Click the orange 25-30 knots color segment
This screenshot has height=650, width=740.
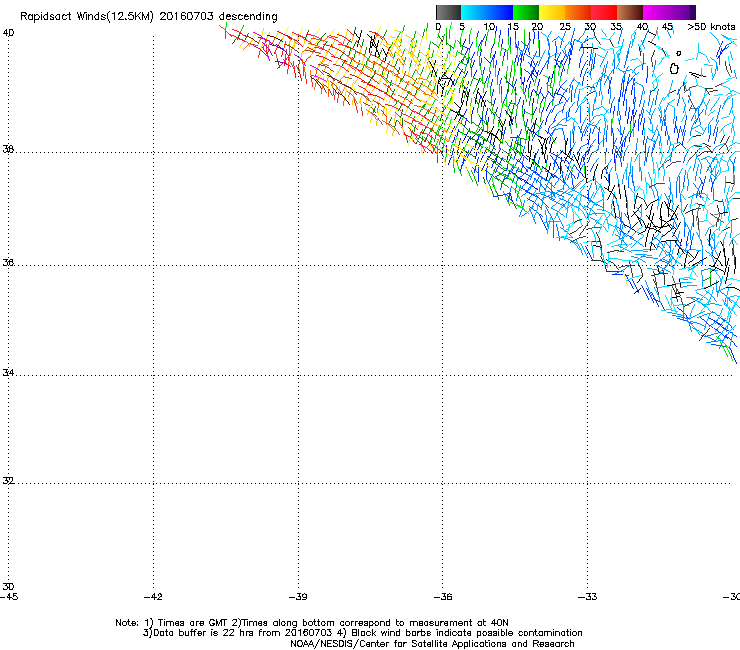tap(578, 12)
